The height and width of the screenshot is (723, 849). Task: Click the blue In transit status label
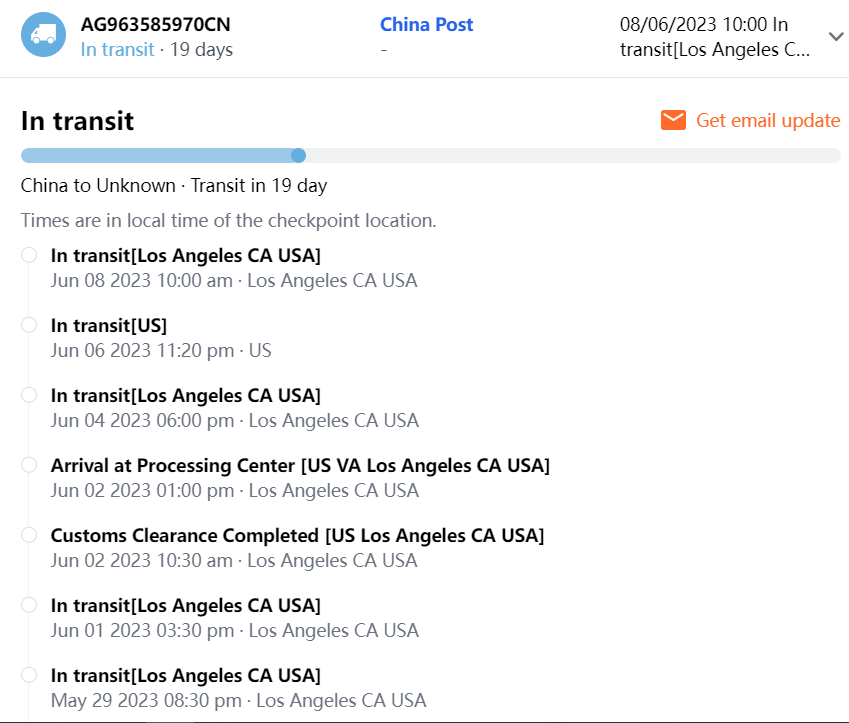coord(117,49)
